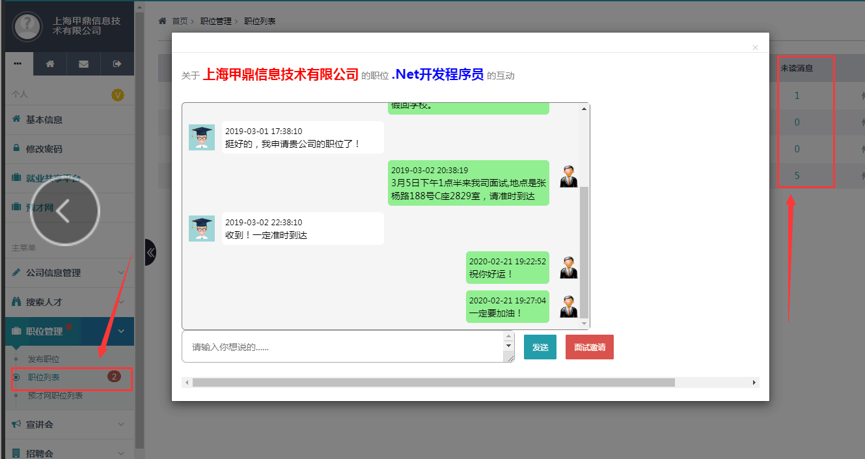Click the chat vertical scrollbar thumb

coord(584,253)
